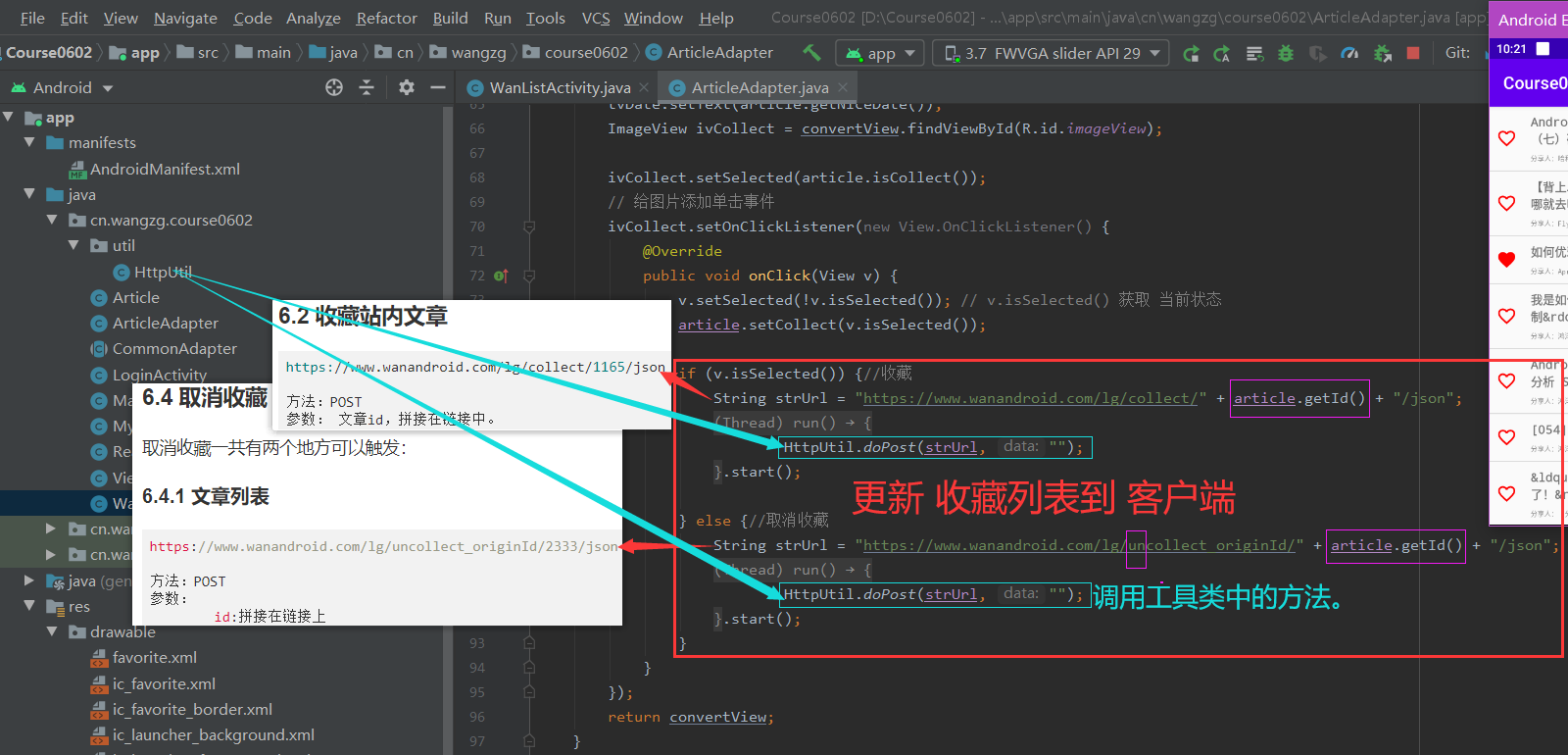This screenshot has height=755, width=1568.
Task: Open the VCS menu
Action: click(x=596, y=18)
